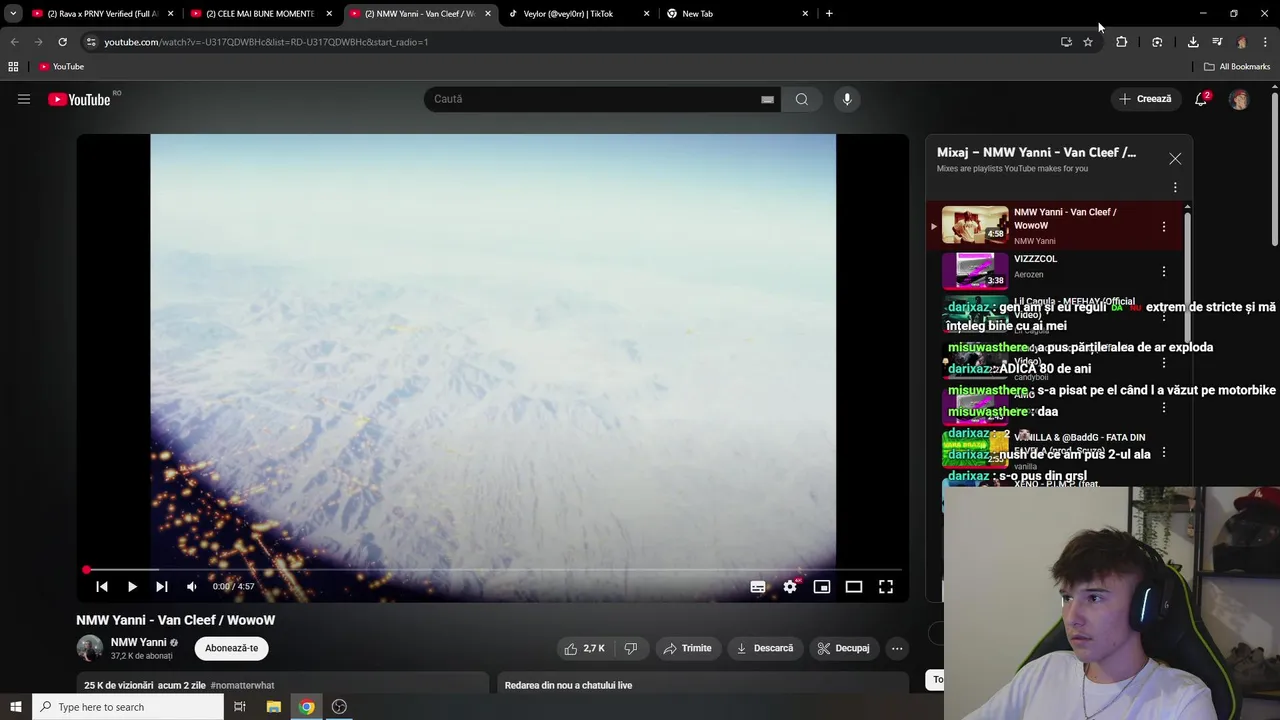Open the All Bookmarks folder
This screenshot has width=1280, height=720.
tap(1237, 67)
